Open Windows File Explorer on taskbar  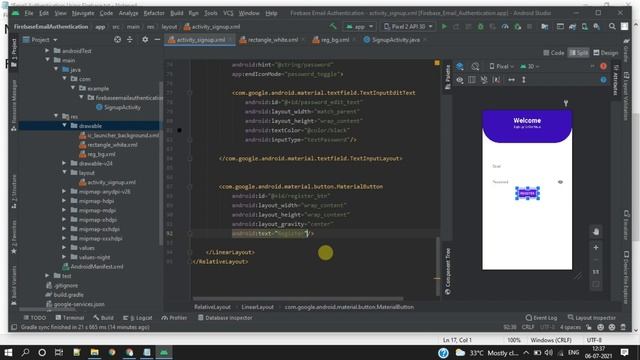94,352
